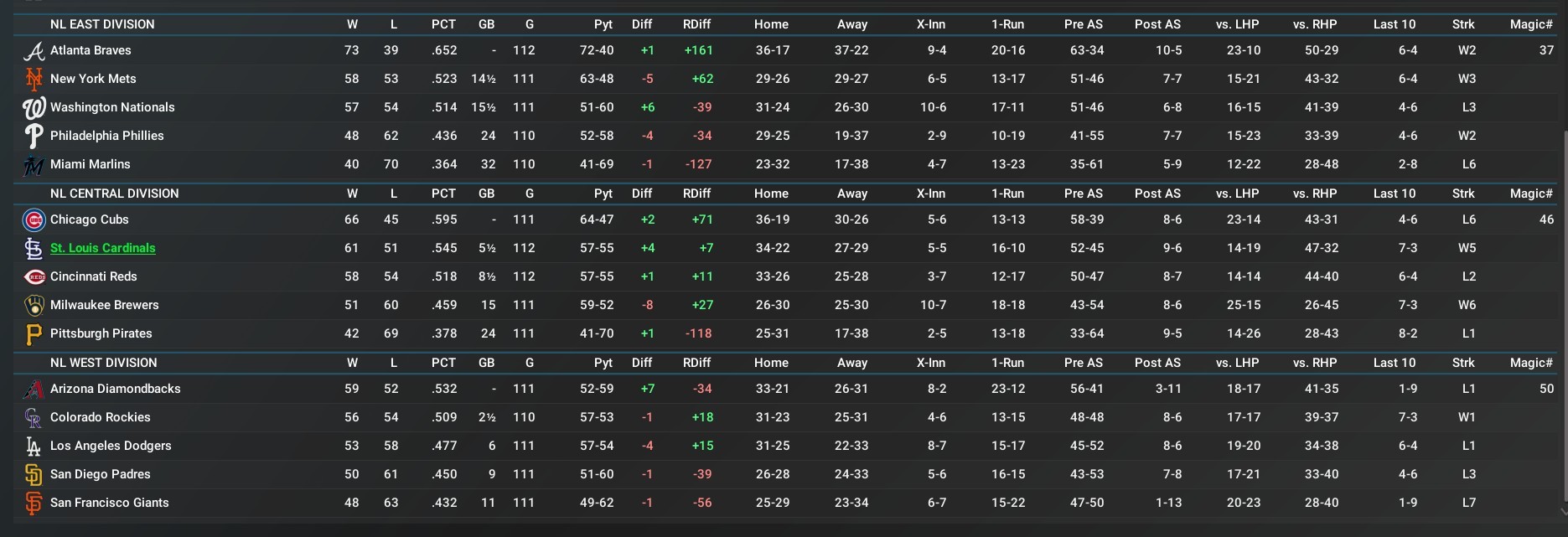
Task: Open the Cincinnati Reds team name
Action: pos(94,276)
